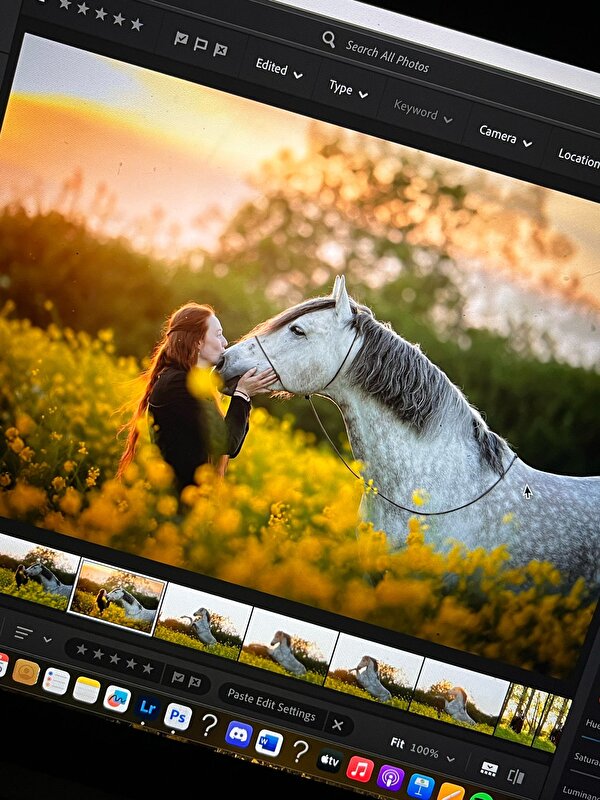
Task: Rate selected photo five stars below filmstrip
Action: pyautogui.click(x=148, y=668)
